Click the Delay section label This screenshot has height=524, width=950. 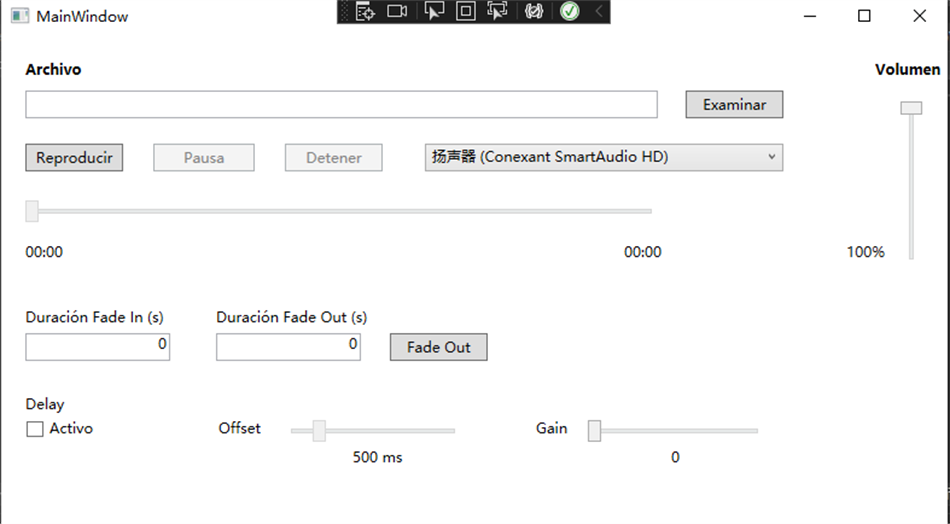pyautogui.click(x=45, y=404)
